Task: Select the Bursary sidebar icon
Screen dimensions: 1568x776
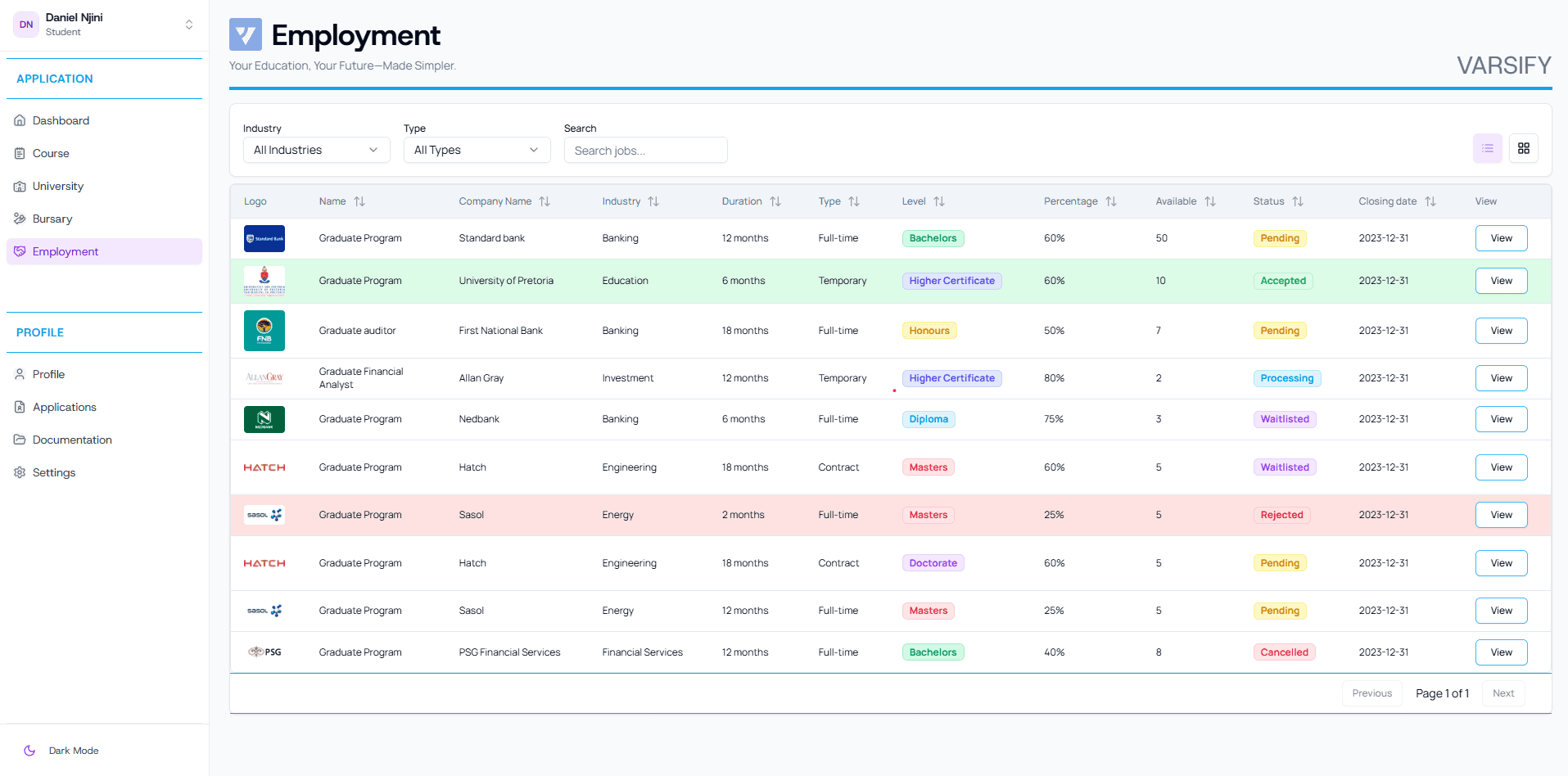Action: (x=20, y=219)
